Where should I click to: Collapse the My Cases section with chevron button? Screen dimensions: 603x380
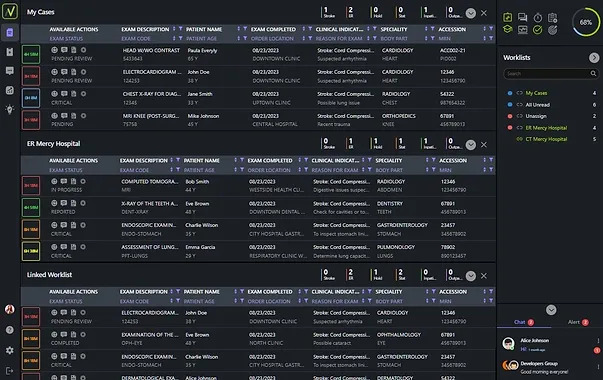click(471, 13)
